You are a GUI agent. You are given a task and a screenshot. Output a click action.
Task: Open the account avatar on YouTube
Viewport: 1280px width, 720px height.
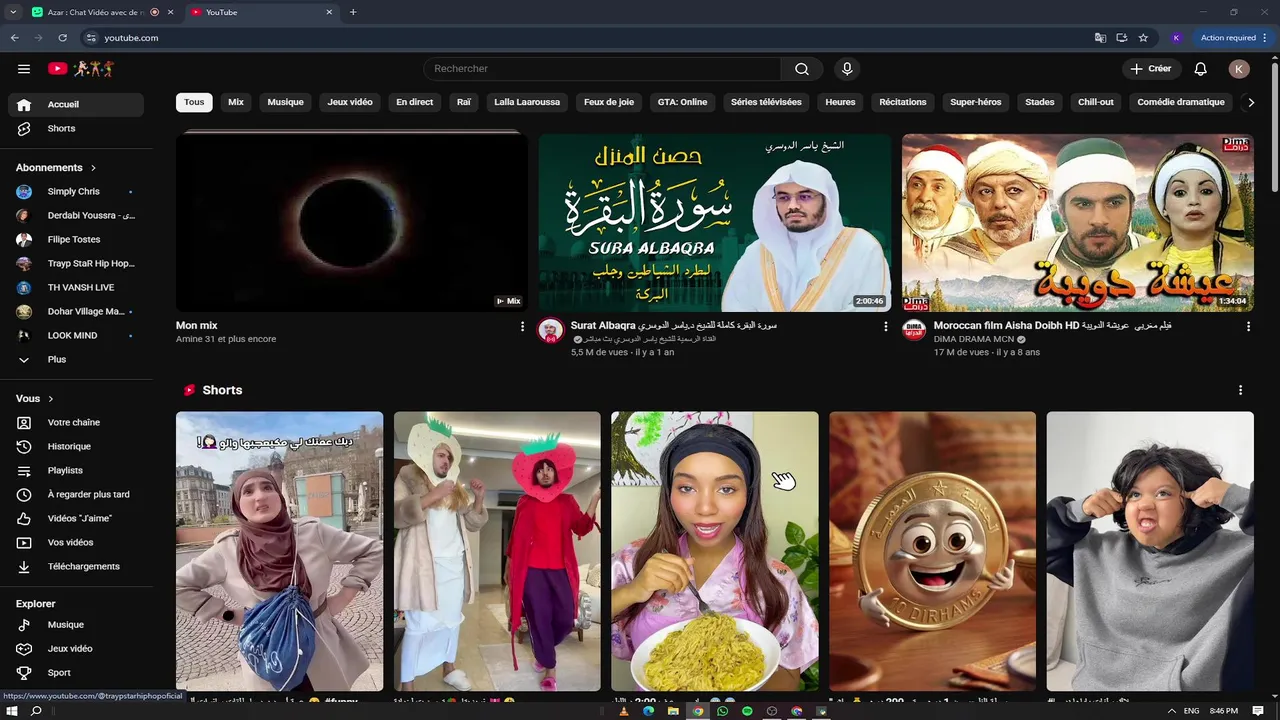(1239, 69)
